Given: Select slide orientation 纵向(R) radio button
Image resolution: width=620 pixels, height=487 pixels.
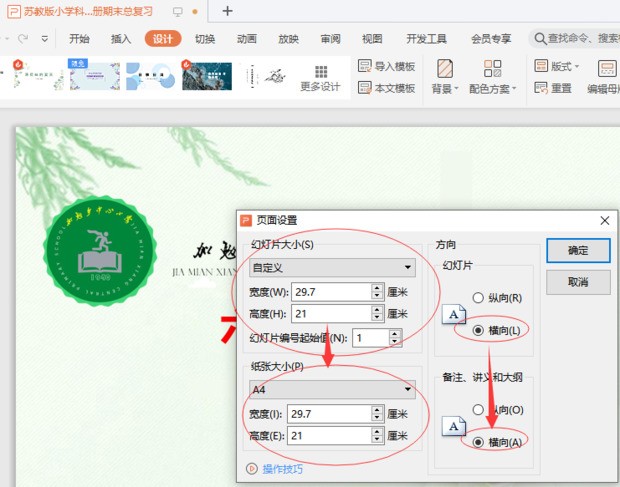Looking at the screenshot, I should tap(478, 298).
